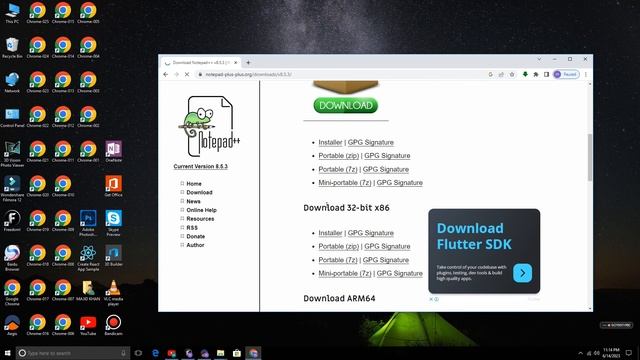Stop page loading with the X button

(187, 74)
